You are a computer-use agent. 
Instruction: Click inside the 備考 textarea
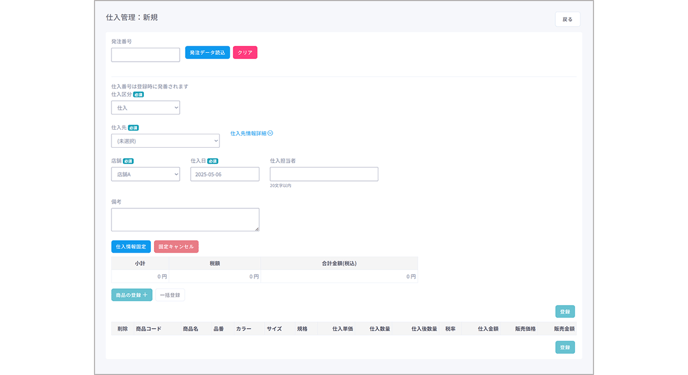(x=185, y=220)
